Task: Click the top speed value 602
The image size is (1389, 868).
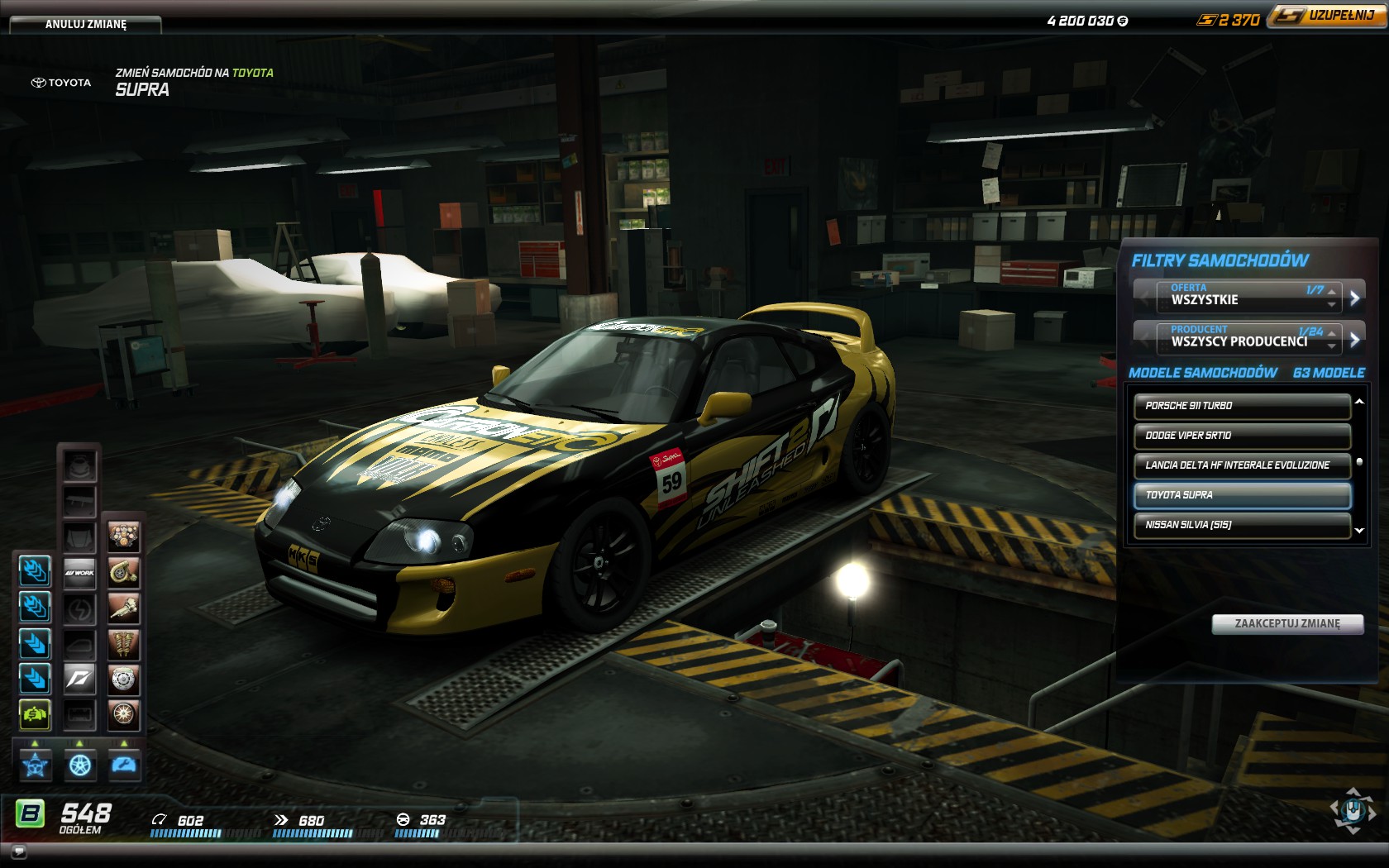Action: [190, 820]
